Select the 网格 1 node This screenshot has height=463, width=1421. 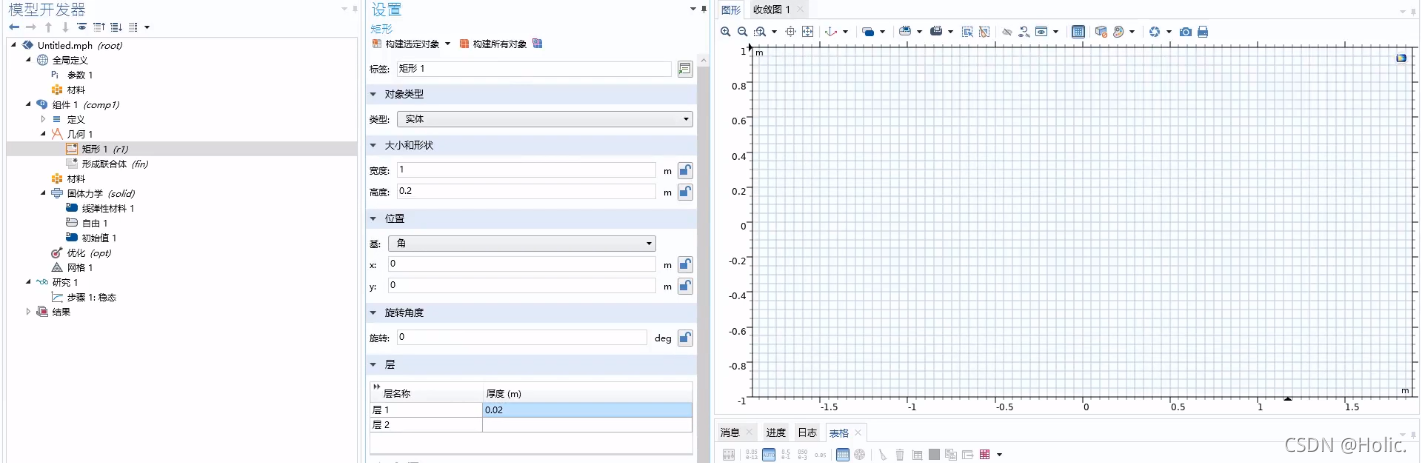click(x=72, y=267)
